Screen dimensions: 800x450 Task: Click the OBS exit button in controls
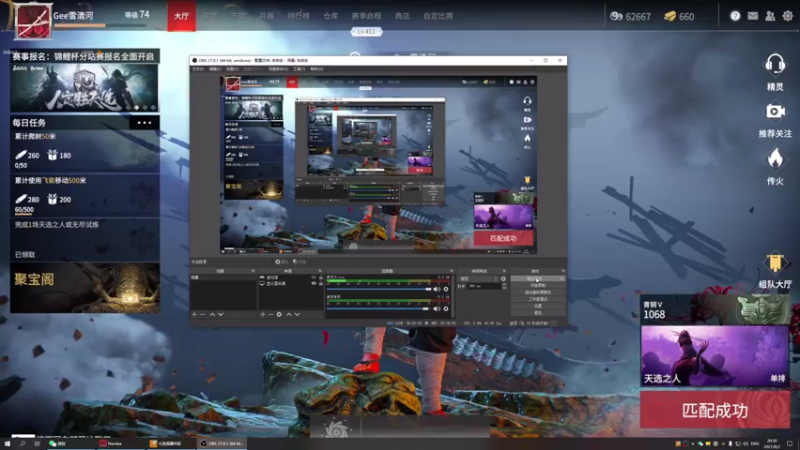click(538, 313)
